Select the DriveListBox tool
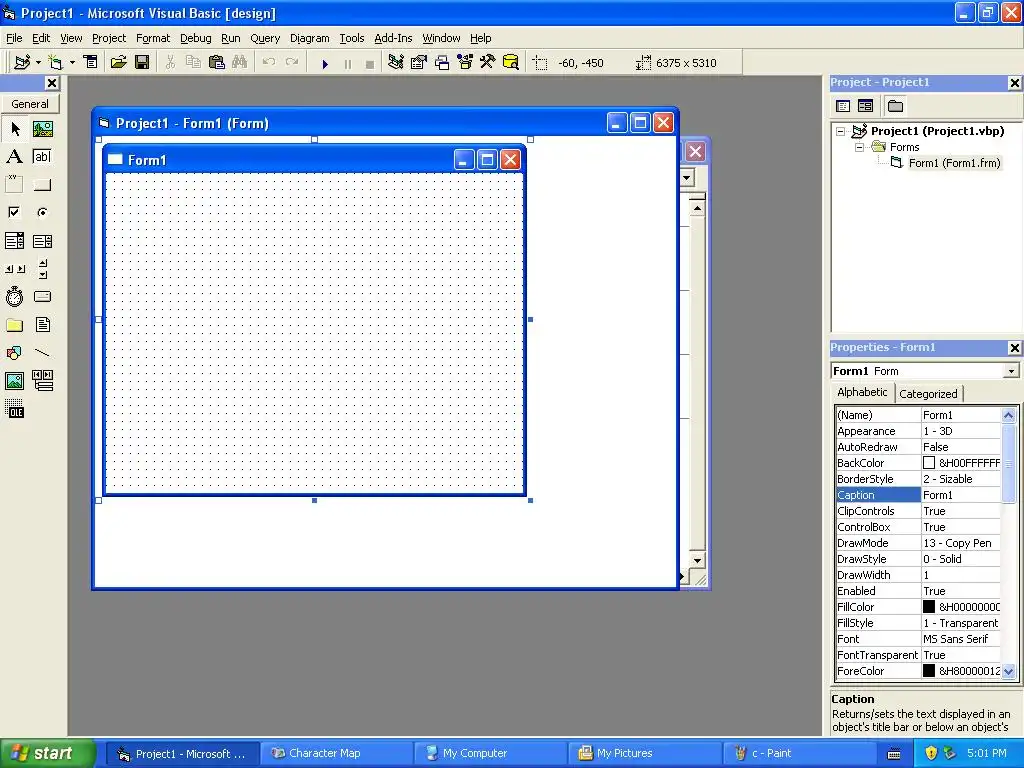Image resolution: width=1024 pixels, height=768 pixels. pyautogui.click(x=42, y=296)
